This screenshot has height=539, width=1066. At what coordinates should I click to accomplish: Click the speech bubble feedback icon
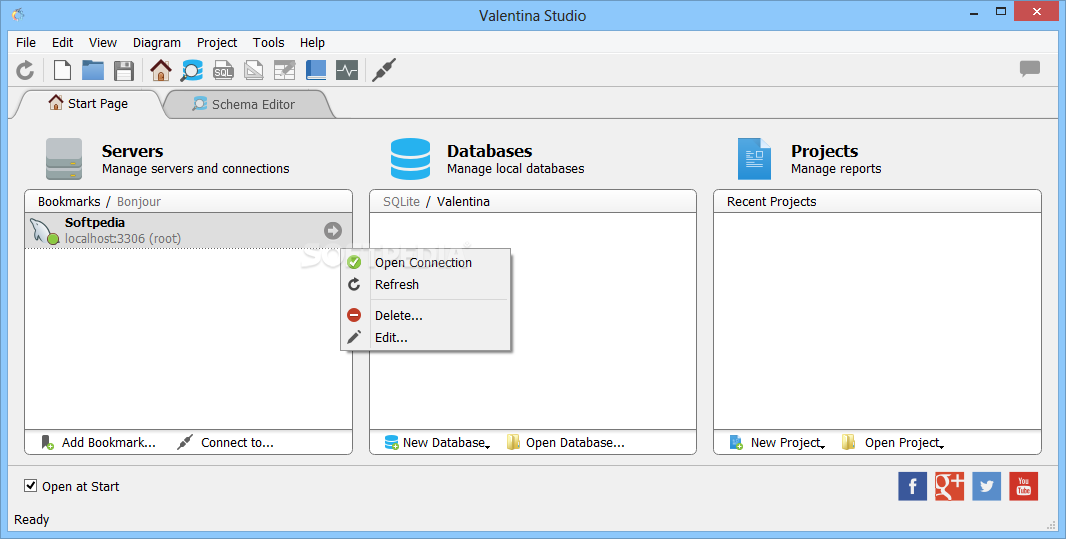[x=1029, y=69]
